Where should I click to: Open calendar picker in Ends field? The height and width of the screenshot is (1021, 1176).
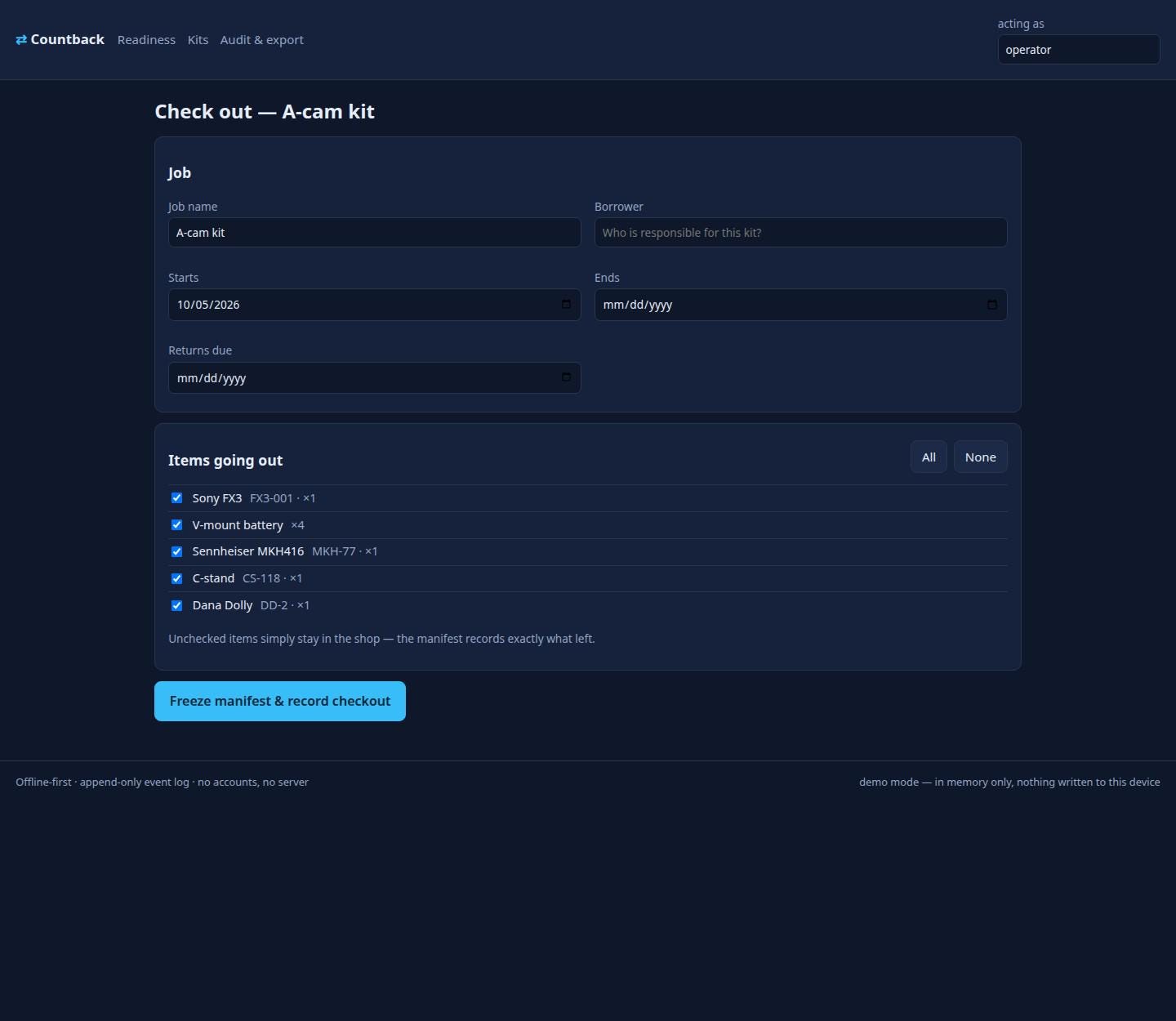[x=992, y=305]
